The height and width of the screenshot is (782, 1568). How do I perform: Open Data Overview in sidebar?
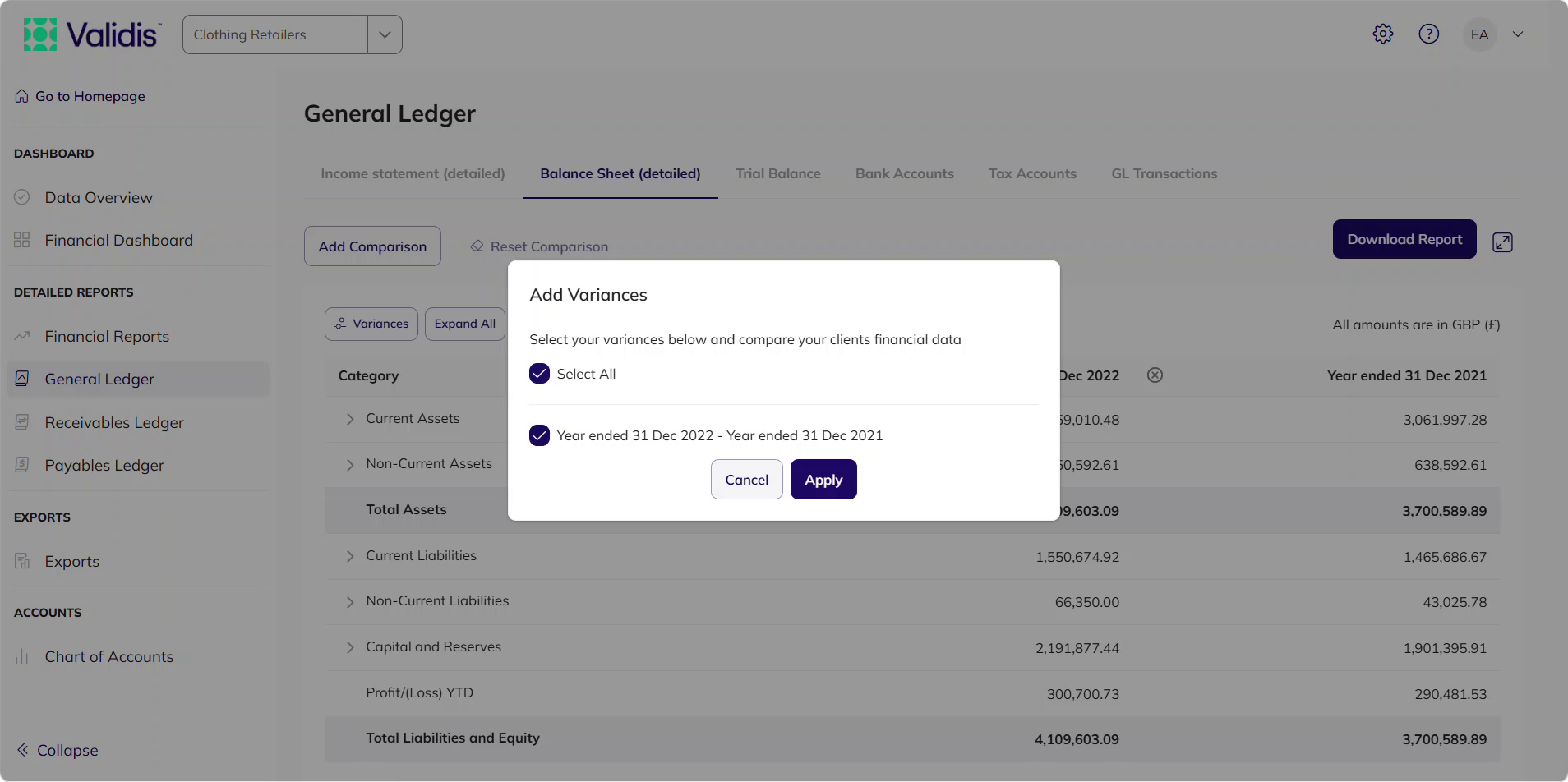click(99, 197)
